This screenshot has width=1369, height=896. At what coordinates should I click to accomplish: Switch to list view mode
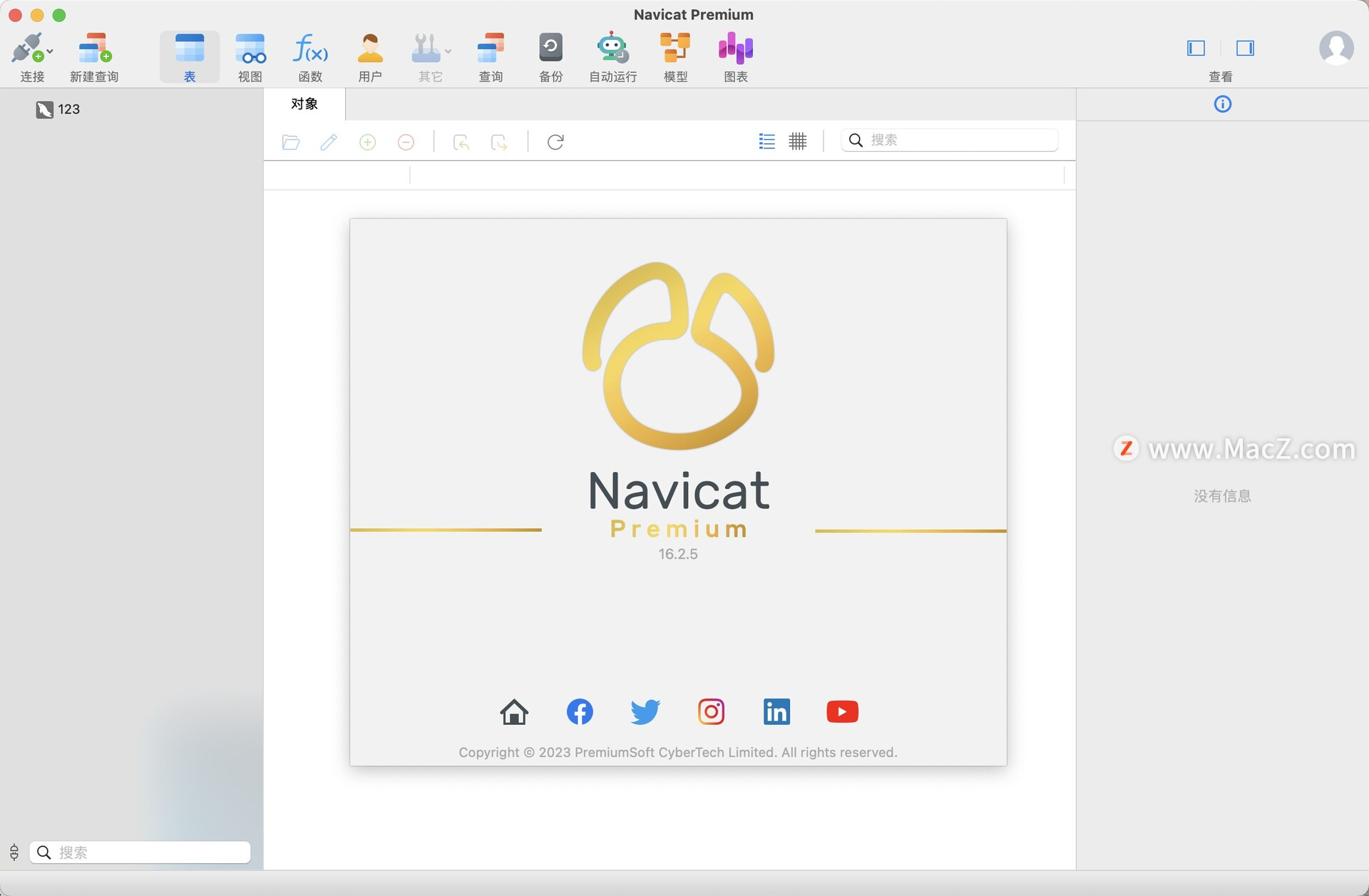point(767,141)
